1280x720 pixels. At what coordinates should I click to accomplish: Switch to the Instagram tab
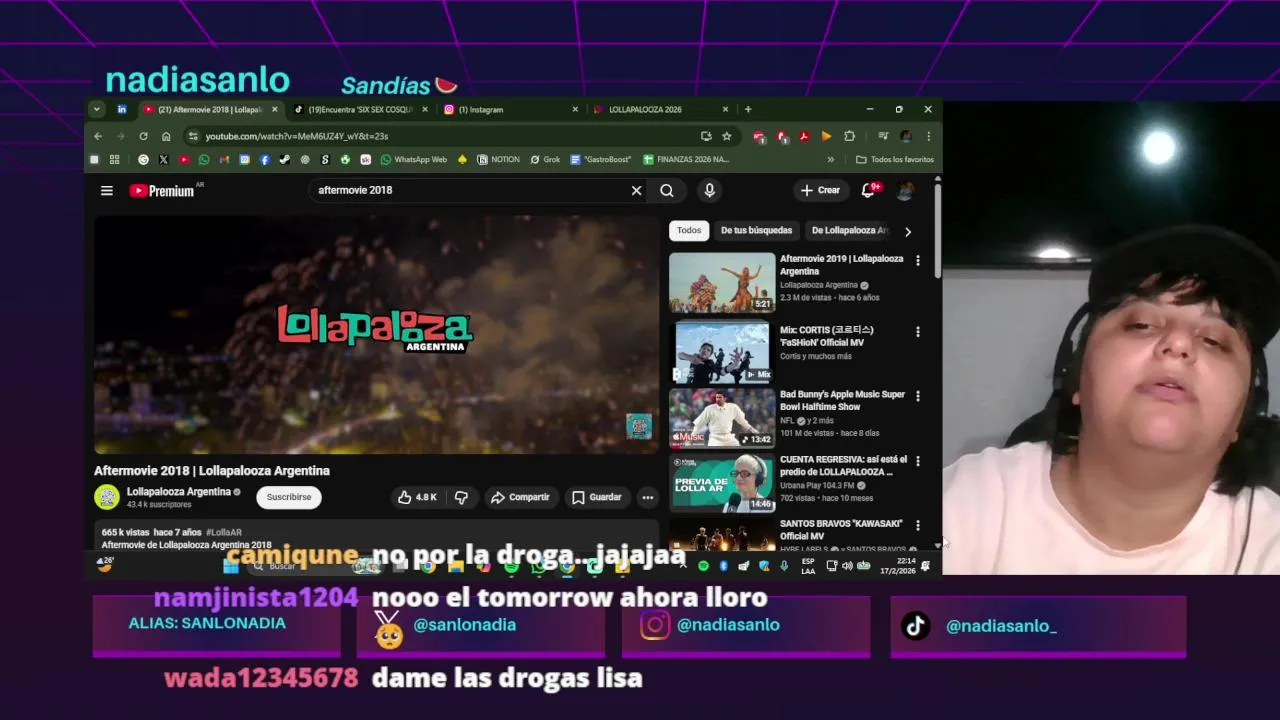(511, 109)
